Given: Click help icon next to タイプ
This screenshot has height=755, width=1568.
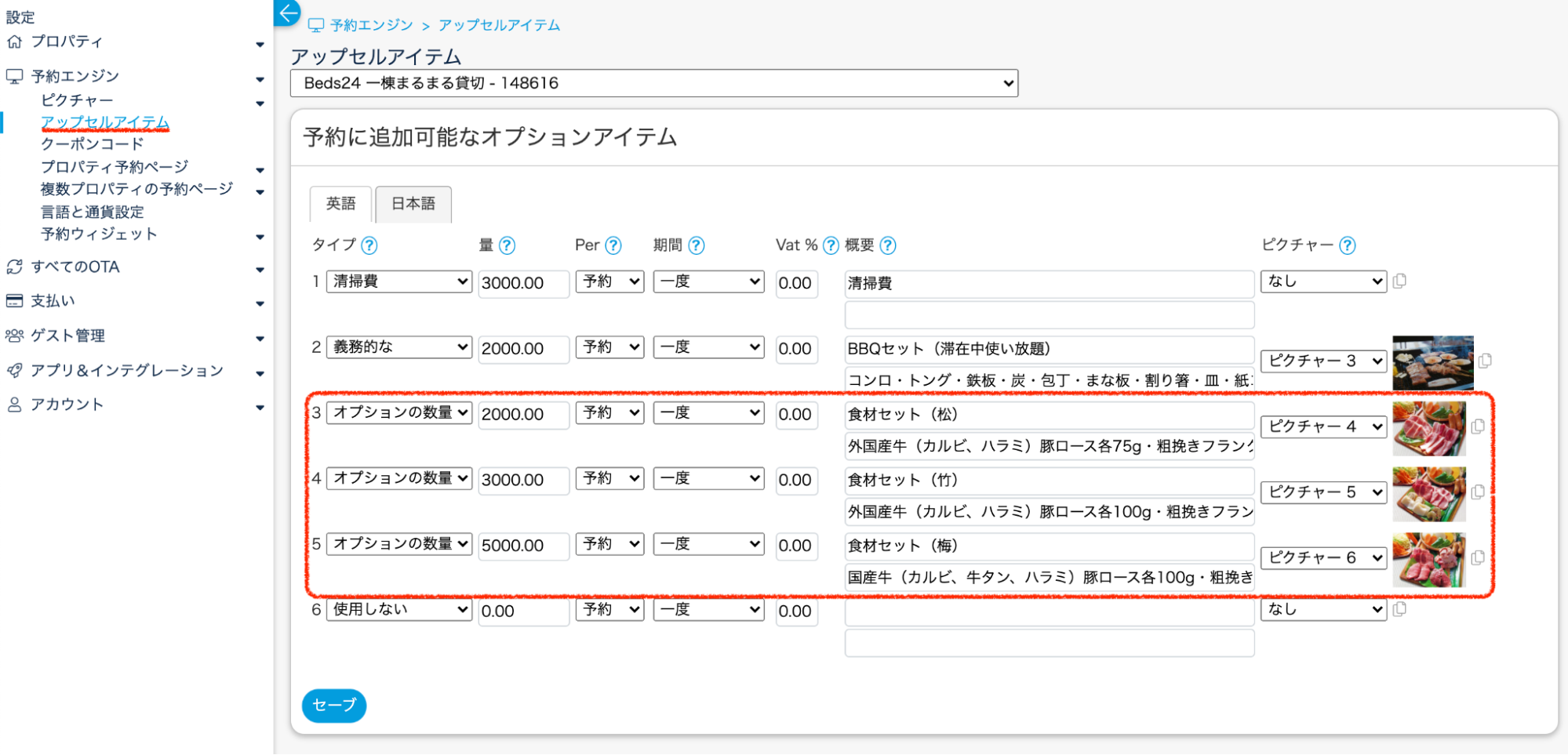Looking at the screenshot, I should pyautogui.click(x=369, y=245).
